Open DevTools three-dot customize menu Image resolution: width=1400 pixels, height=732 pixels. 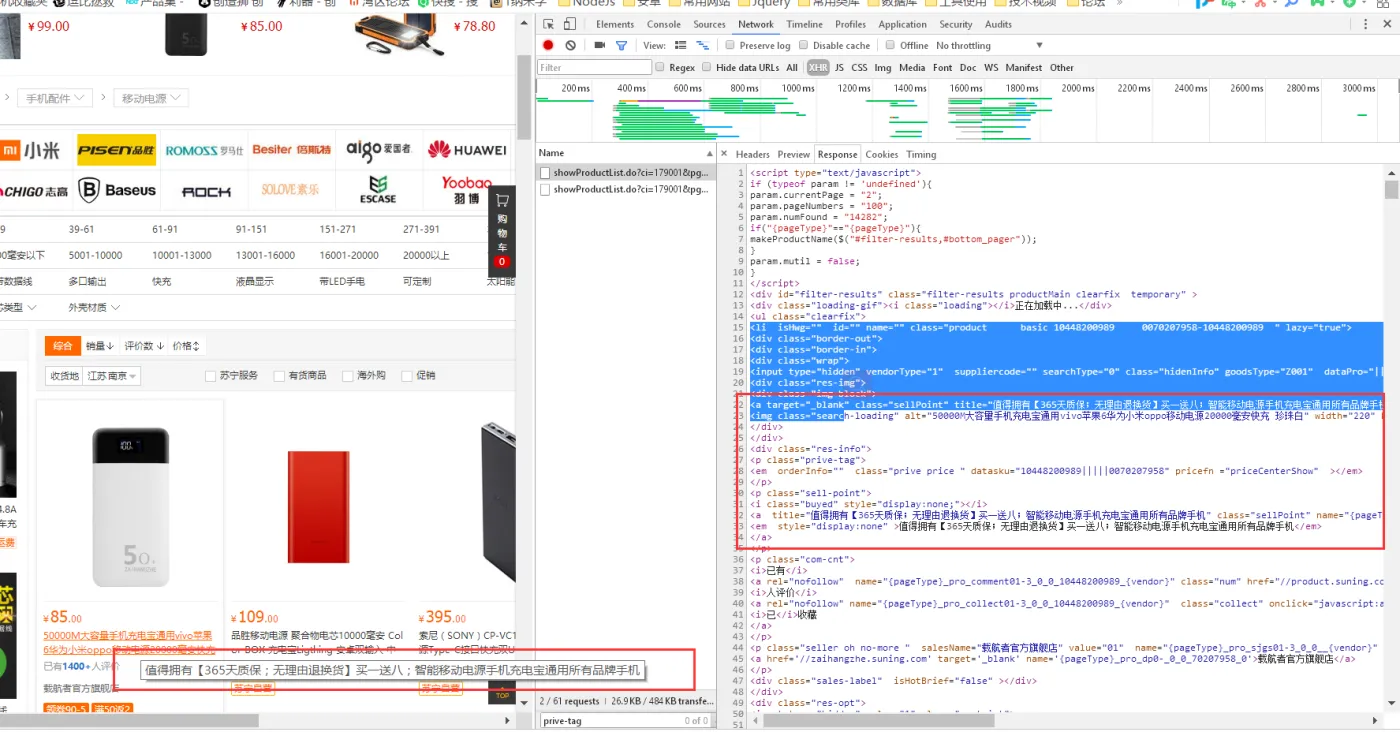1365,24
